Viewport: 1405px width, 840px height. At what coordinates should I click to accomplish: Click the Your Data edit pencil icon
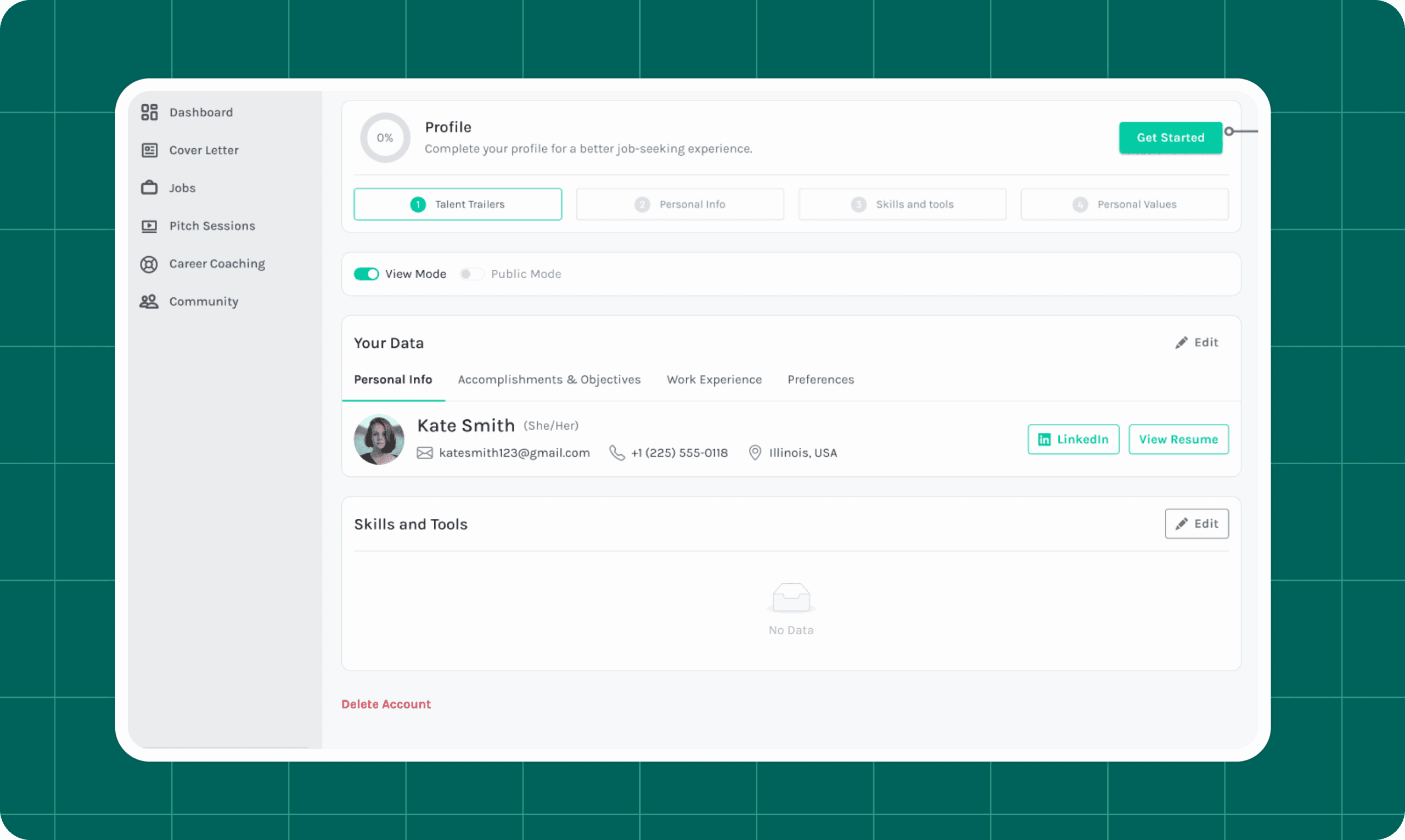tap(1182, 342)
